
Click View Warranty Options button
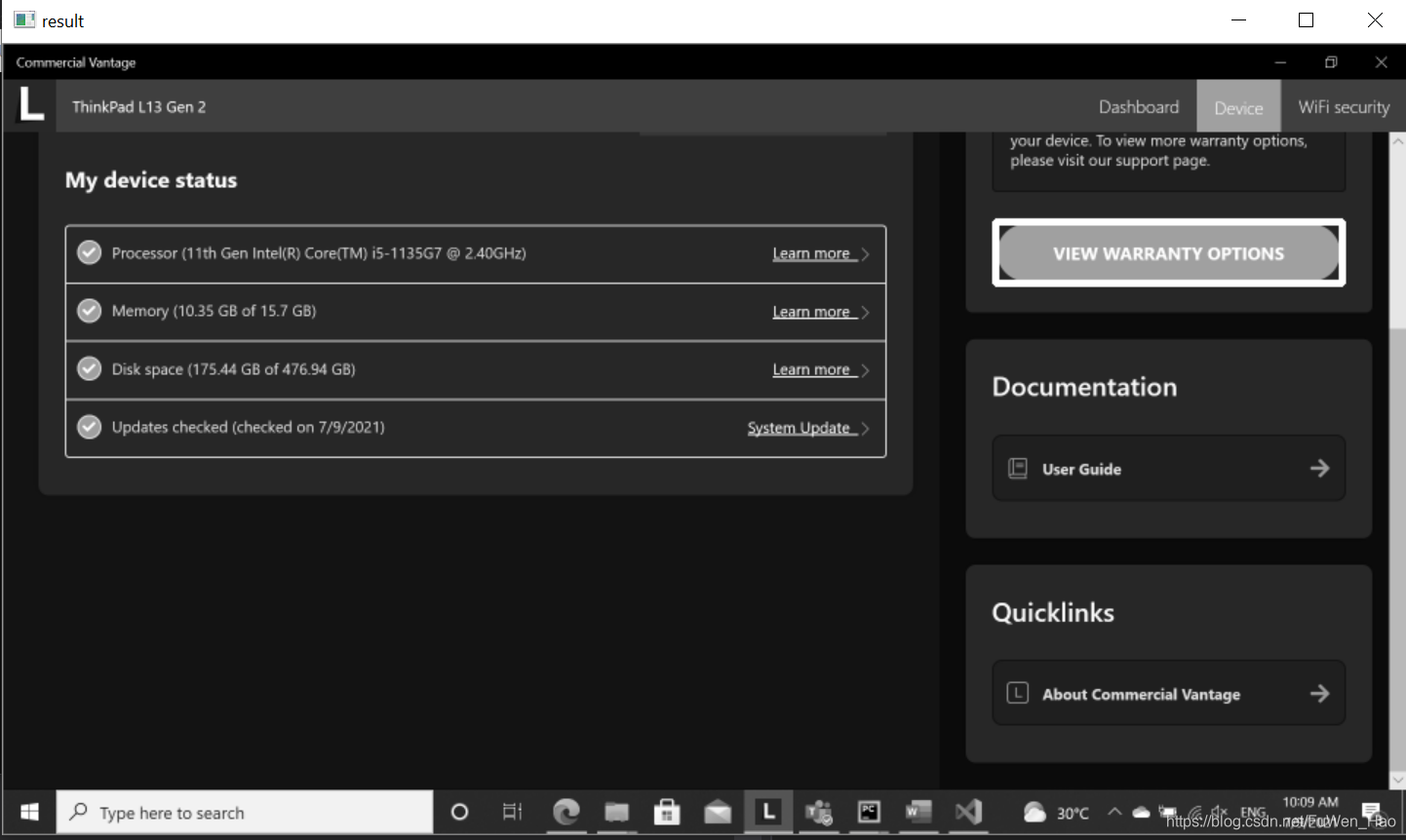[1168, 253]
